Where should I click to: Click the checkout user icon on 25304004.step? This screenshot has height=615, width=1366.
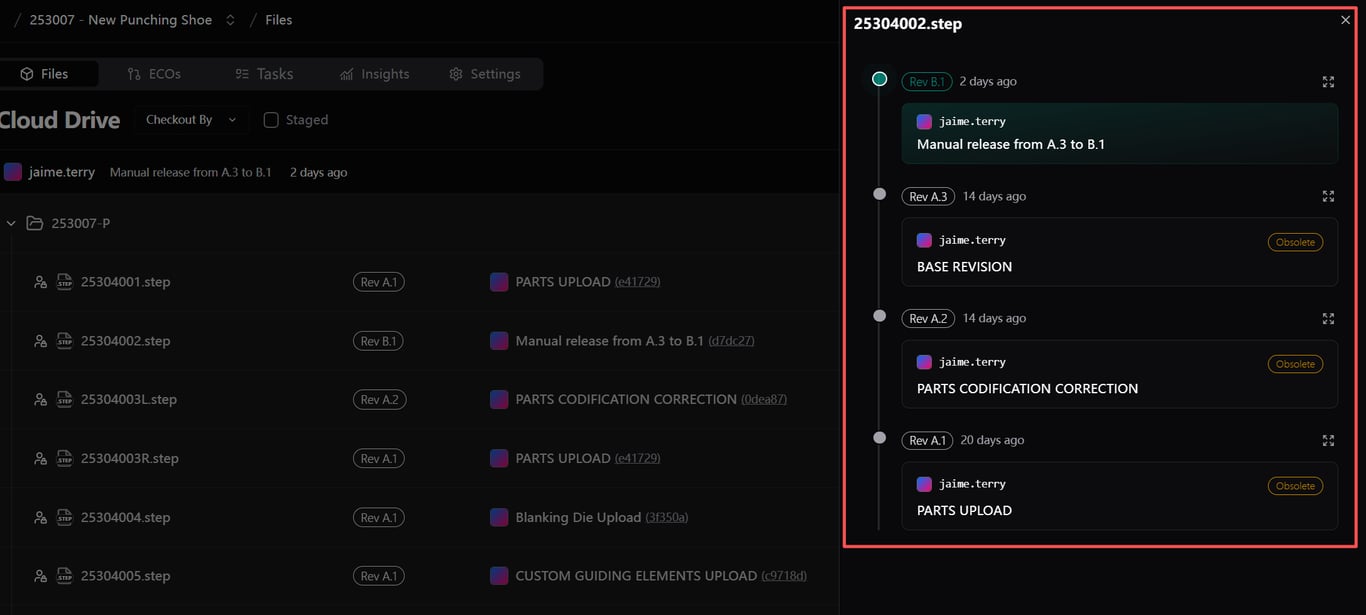[40, 517]
